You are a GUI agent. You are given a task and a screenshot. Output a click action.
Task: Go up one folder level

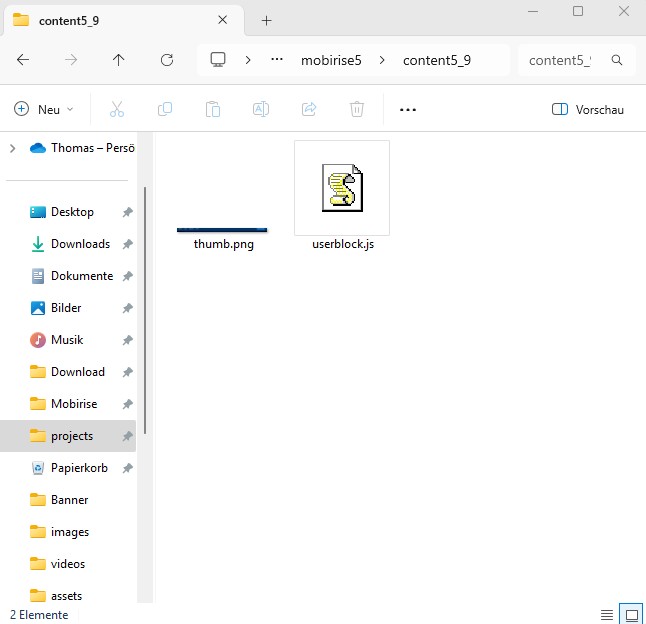119,60
